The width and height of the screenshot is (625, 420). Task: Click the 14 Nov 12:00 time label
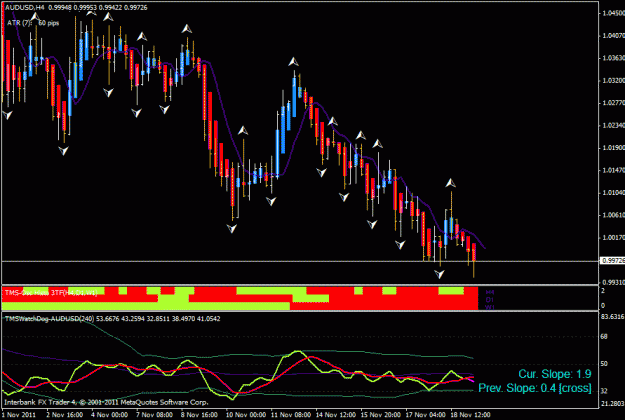pos(334,415)
